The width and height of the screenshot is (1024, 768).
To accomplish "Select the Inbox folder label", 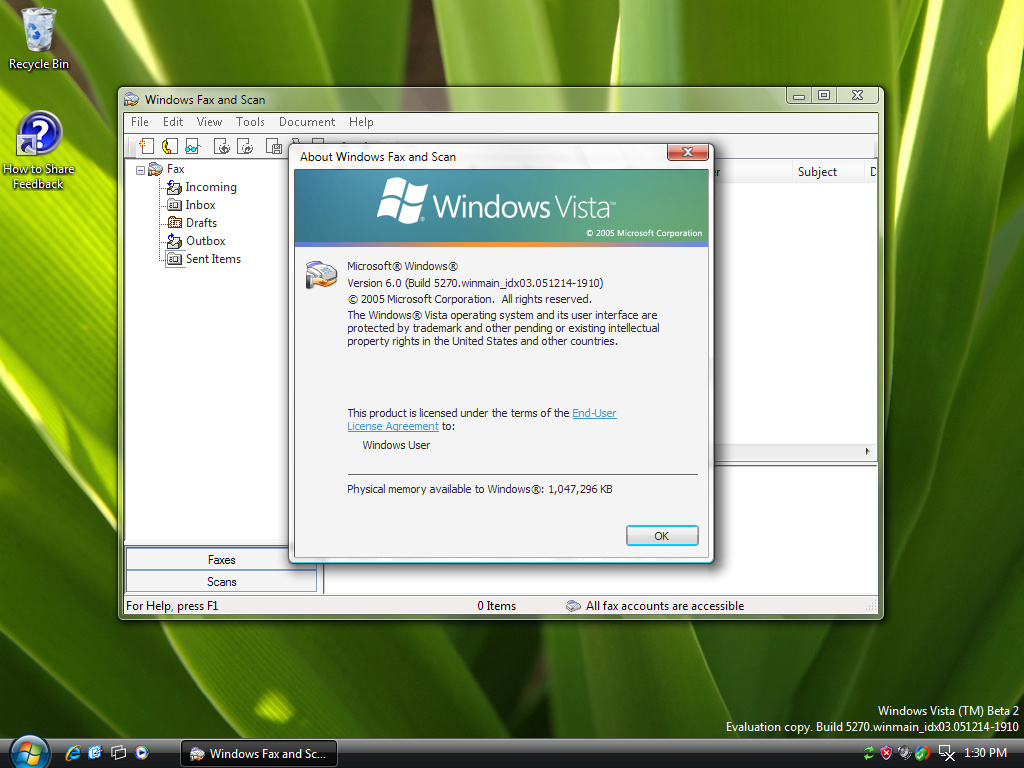I will coord(200,205).
